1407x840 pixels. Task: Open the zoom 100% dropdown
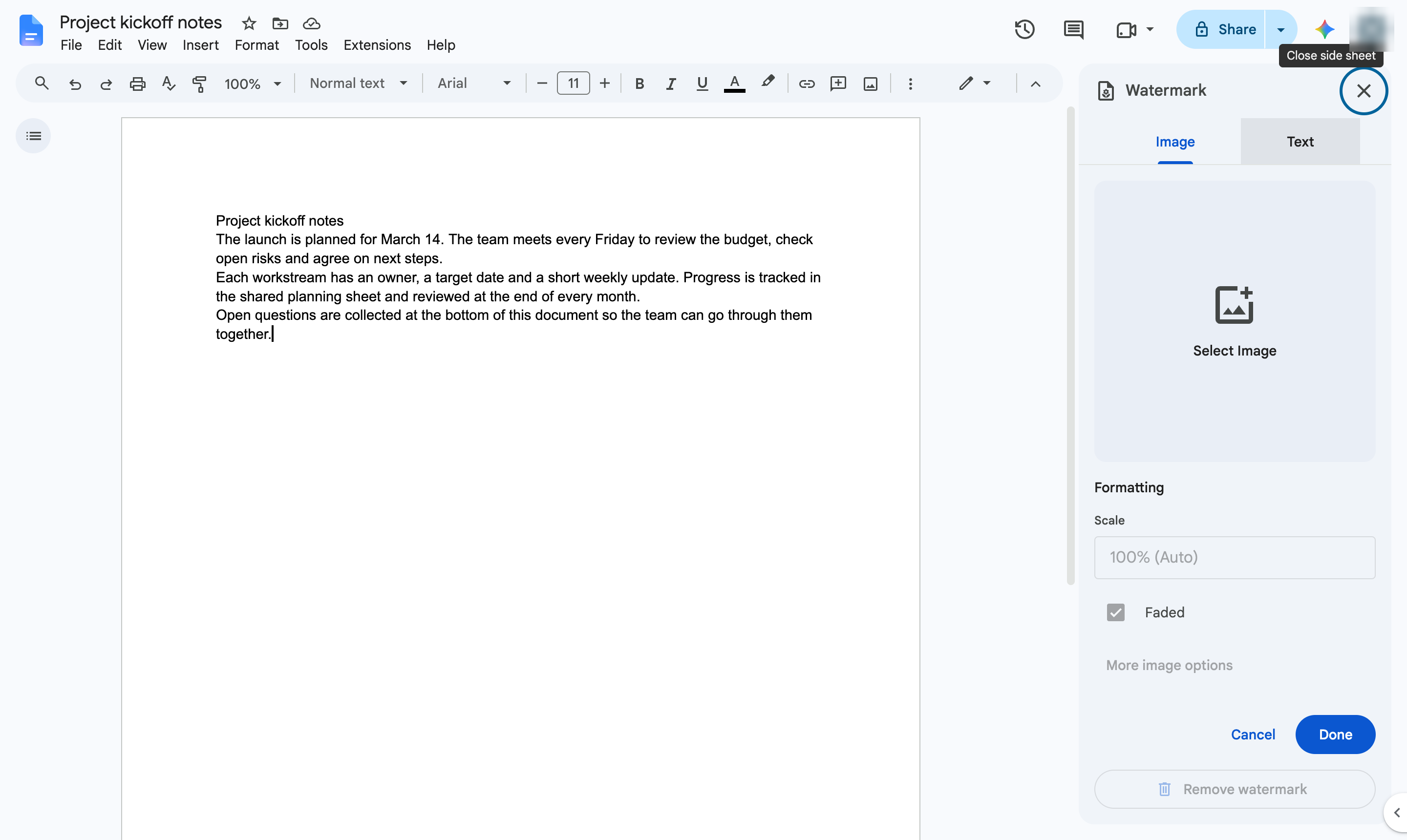[253, 84]
